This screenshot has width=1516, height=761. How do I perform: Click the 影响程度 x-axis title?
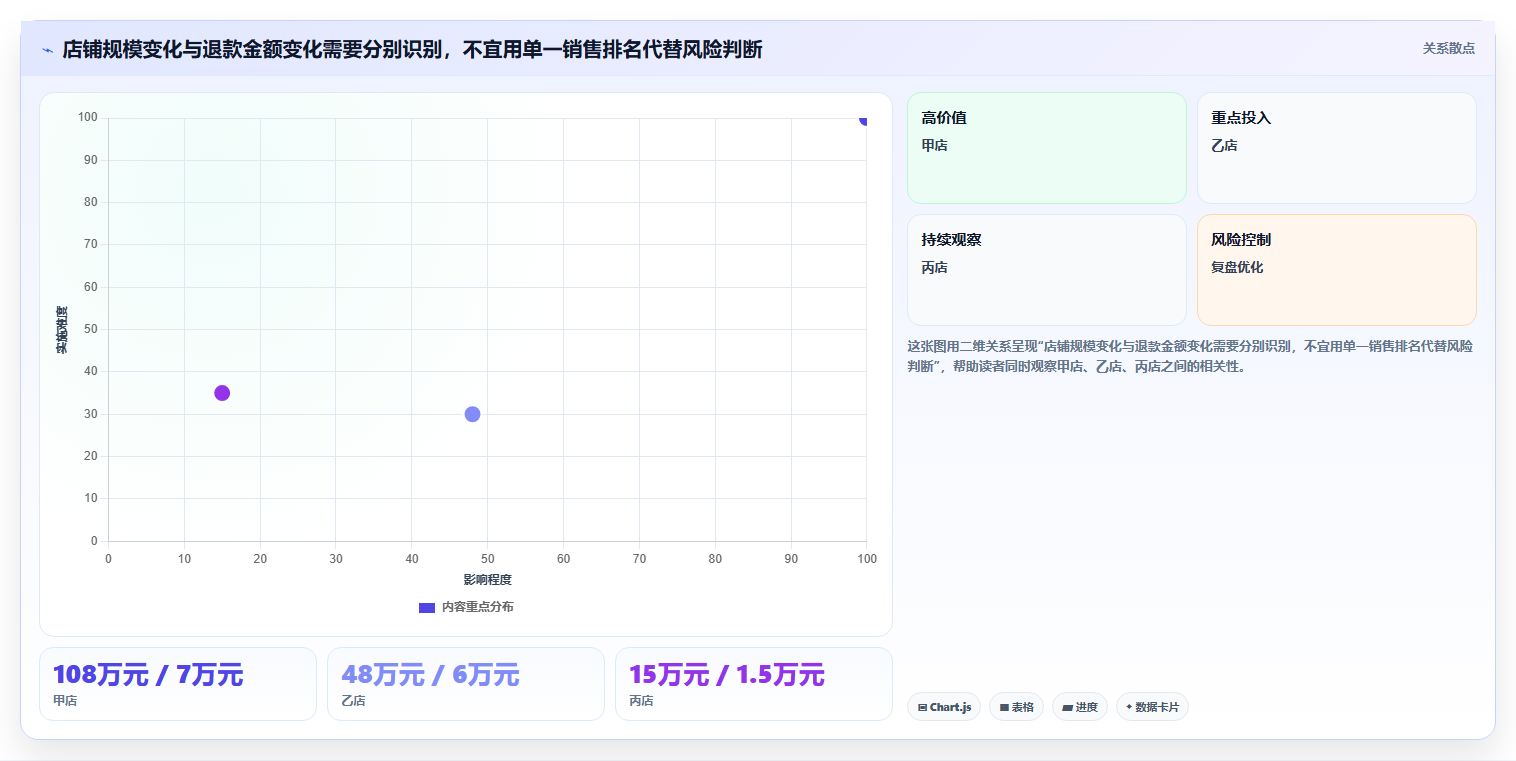(487, 580)
